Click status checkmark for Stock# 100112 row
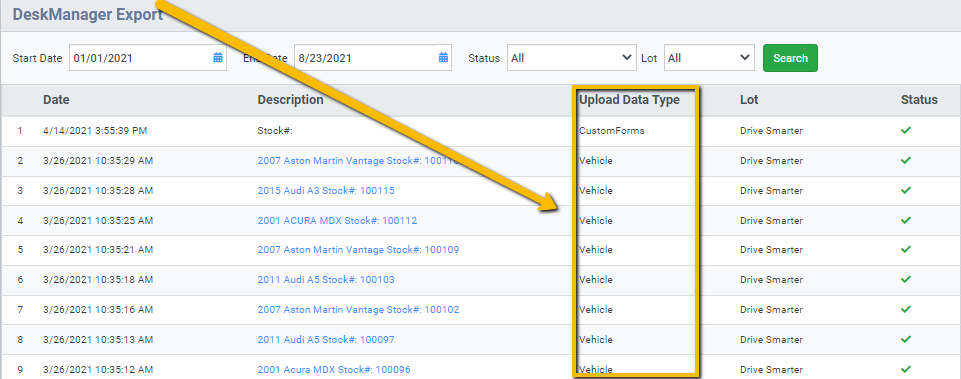This screenshot has width=961, height=379. point(906,220)
